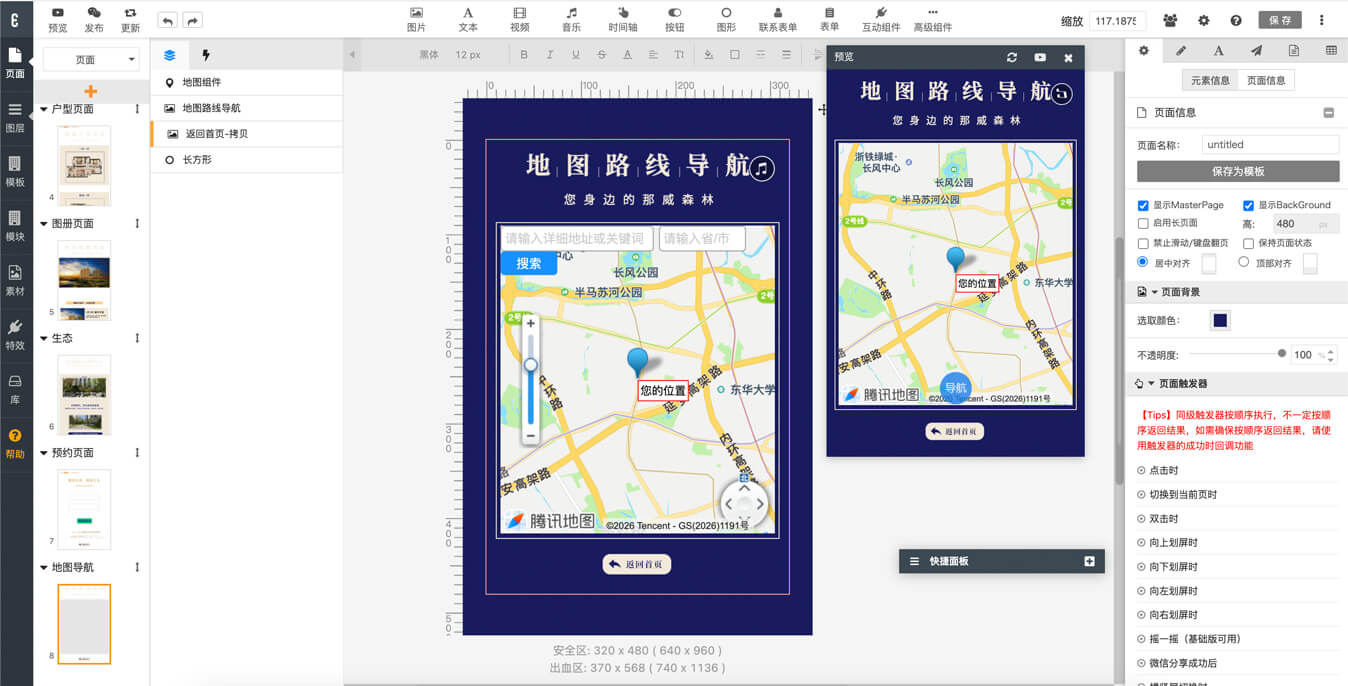1348x686 pixels.
Task: Click 保存为模板 button
Action: tap(1238, 171)
